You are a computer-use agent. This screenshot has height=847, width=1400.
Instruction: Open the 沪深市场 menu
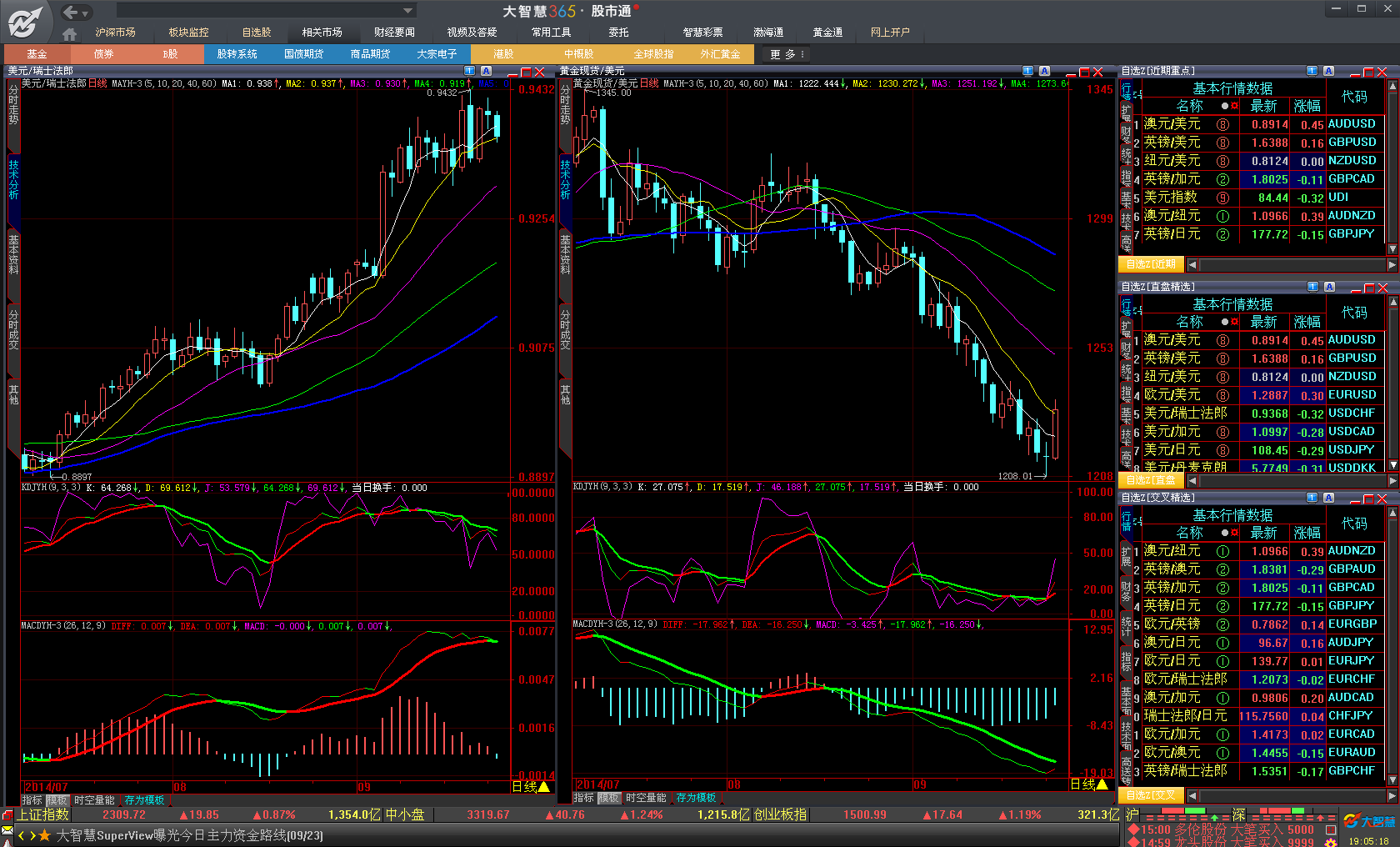pos(115,33)
